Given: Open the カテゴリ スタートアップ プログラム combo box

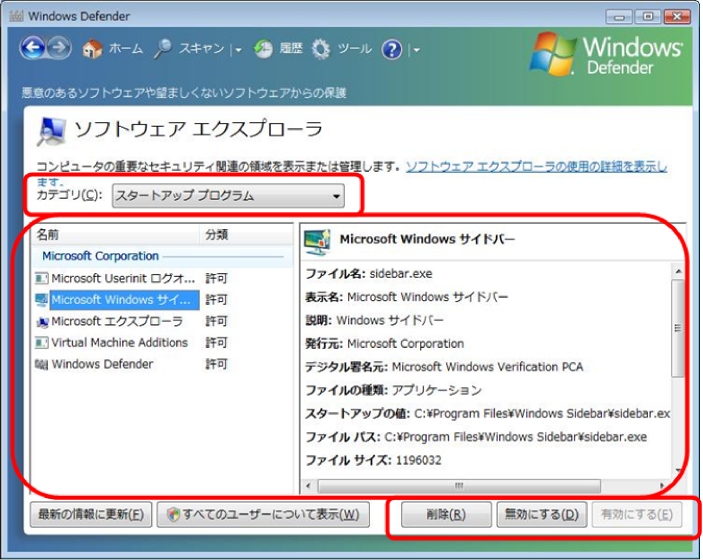Looking at the screenshot, I should [228, 196].
